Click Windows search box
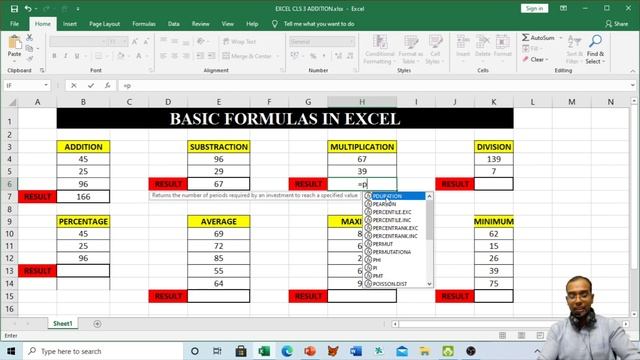The width and height of the screenshot is (640, 360). [x=102, y=351]
